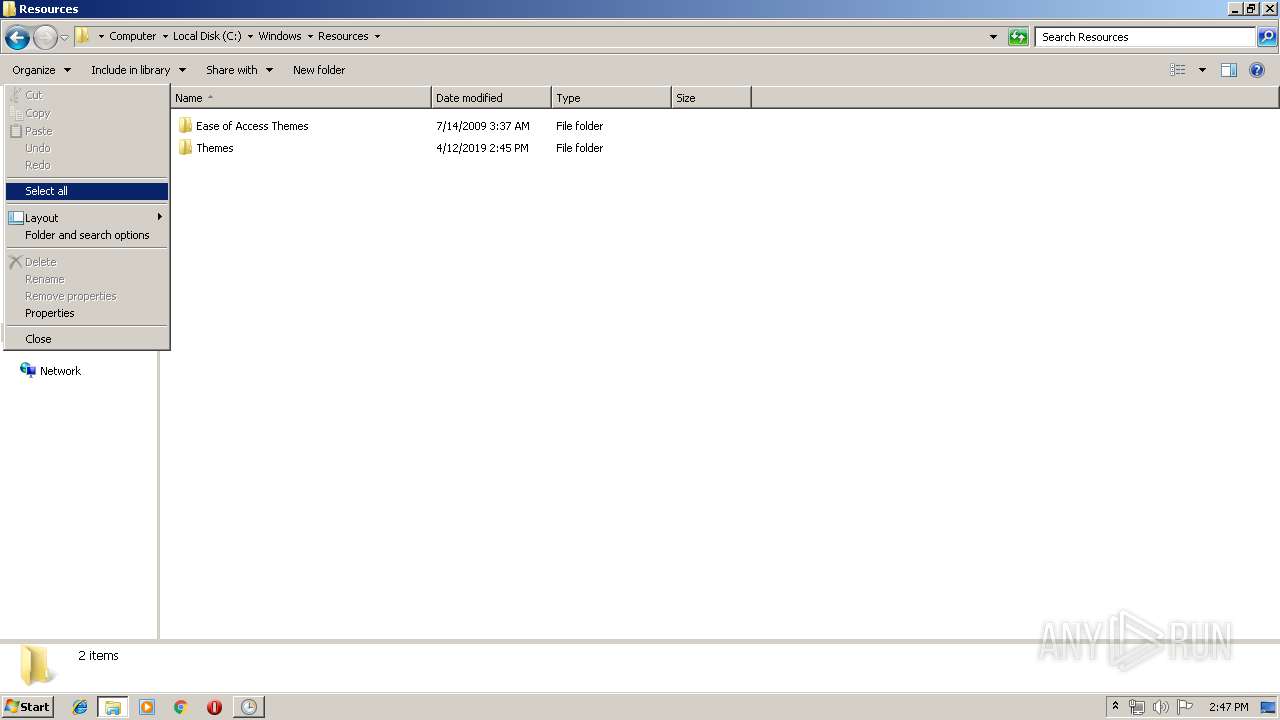Click the network tray icon
The height and width of the screenshot is (720, 1280).
(x=1137, y=707)
